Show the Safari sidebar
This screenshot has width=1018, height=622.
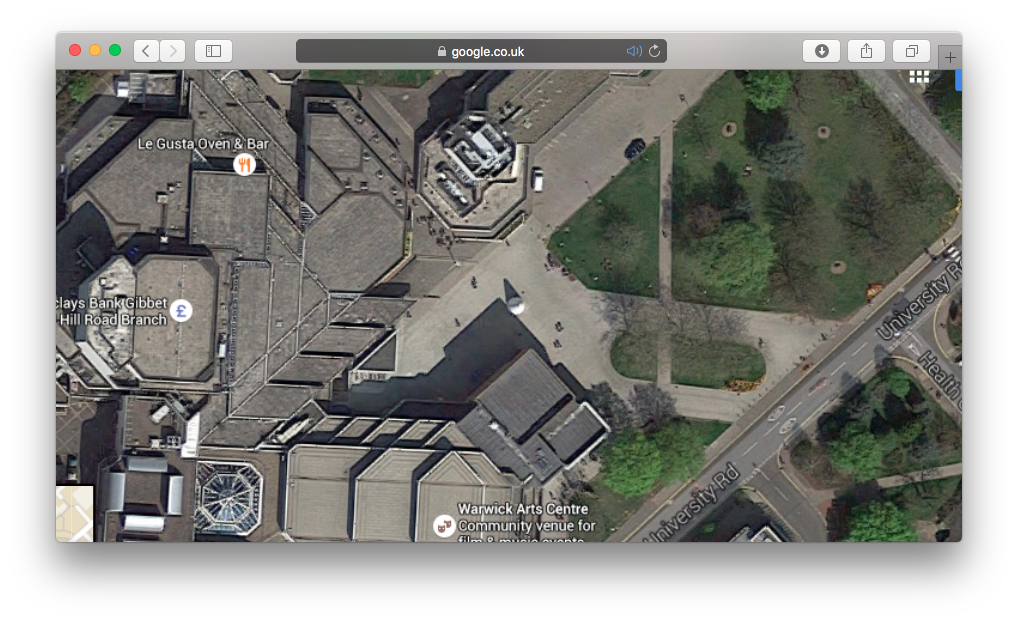click(x=212, y=50)
